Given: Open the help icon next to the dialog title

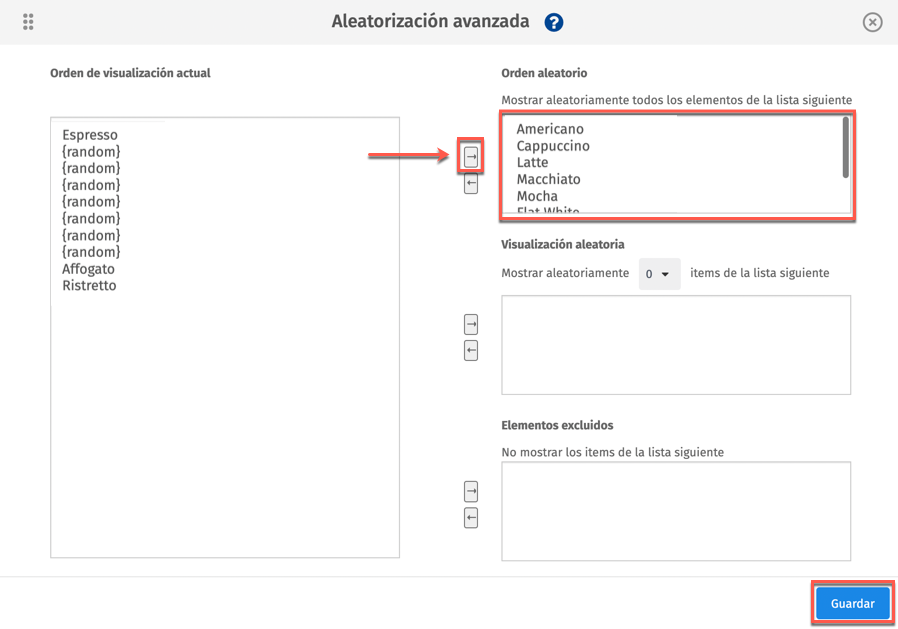Looking at the screenshot, I should (x=553, y=21).
